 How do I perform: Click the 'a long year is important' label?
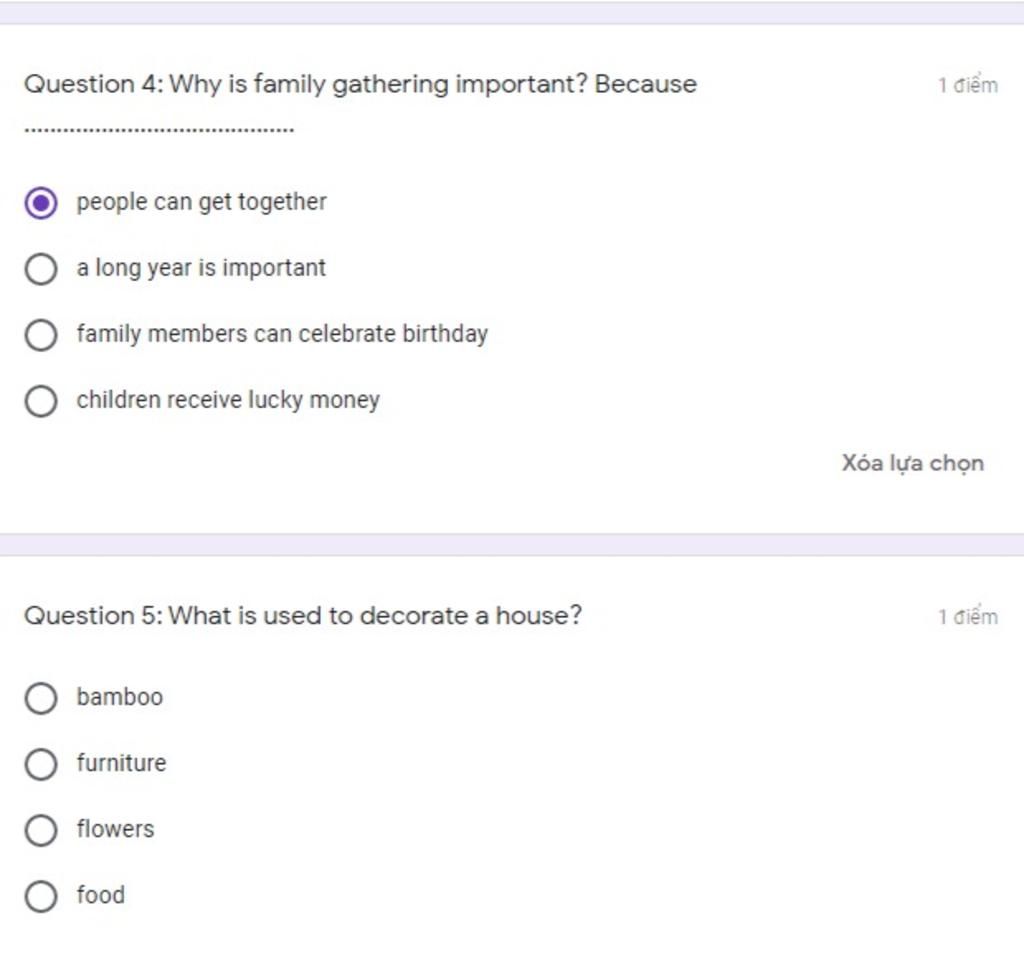tap(201, 268)
